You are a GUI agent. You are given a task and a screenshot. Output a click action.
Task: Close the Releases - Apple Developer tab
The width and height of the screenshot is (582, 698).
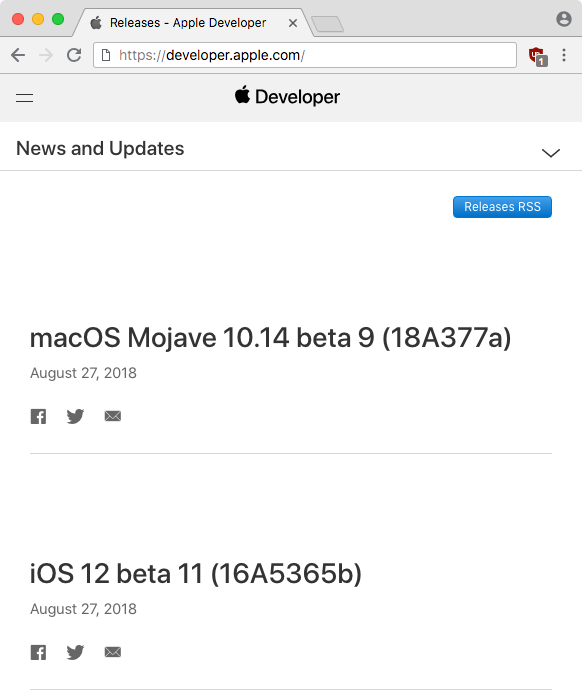[x=293, y=23]
